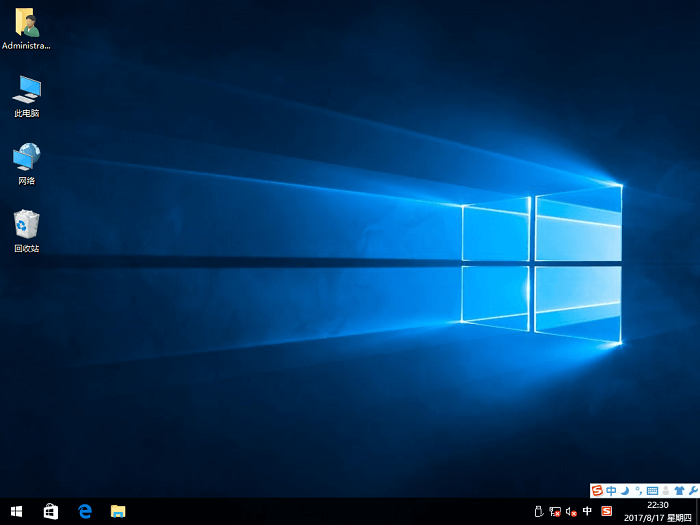Click the Sogou logo on the floating IME bar

click(x=597, y=491)
